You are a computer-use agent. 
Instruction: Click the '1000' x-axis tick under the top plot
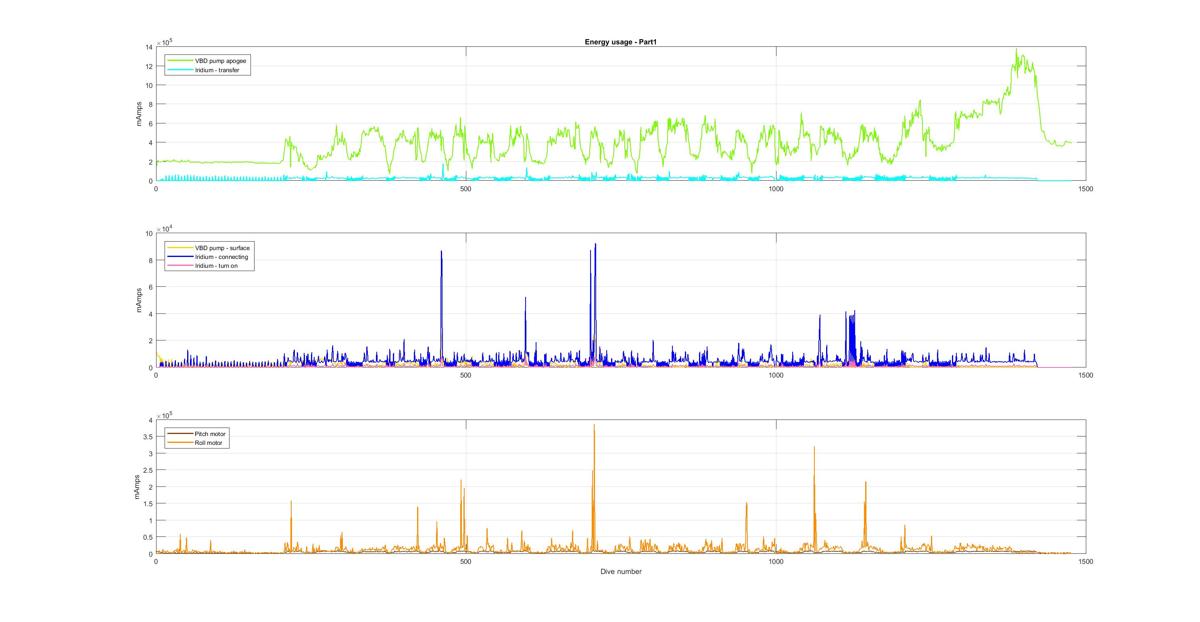click(776, 189)
